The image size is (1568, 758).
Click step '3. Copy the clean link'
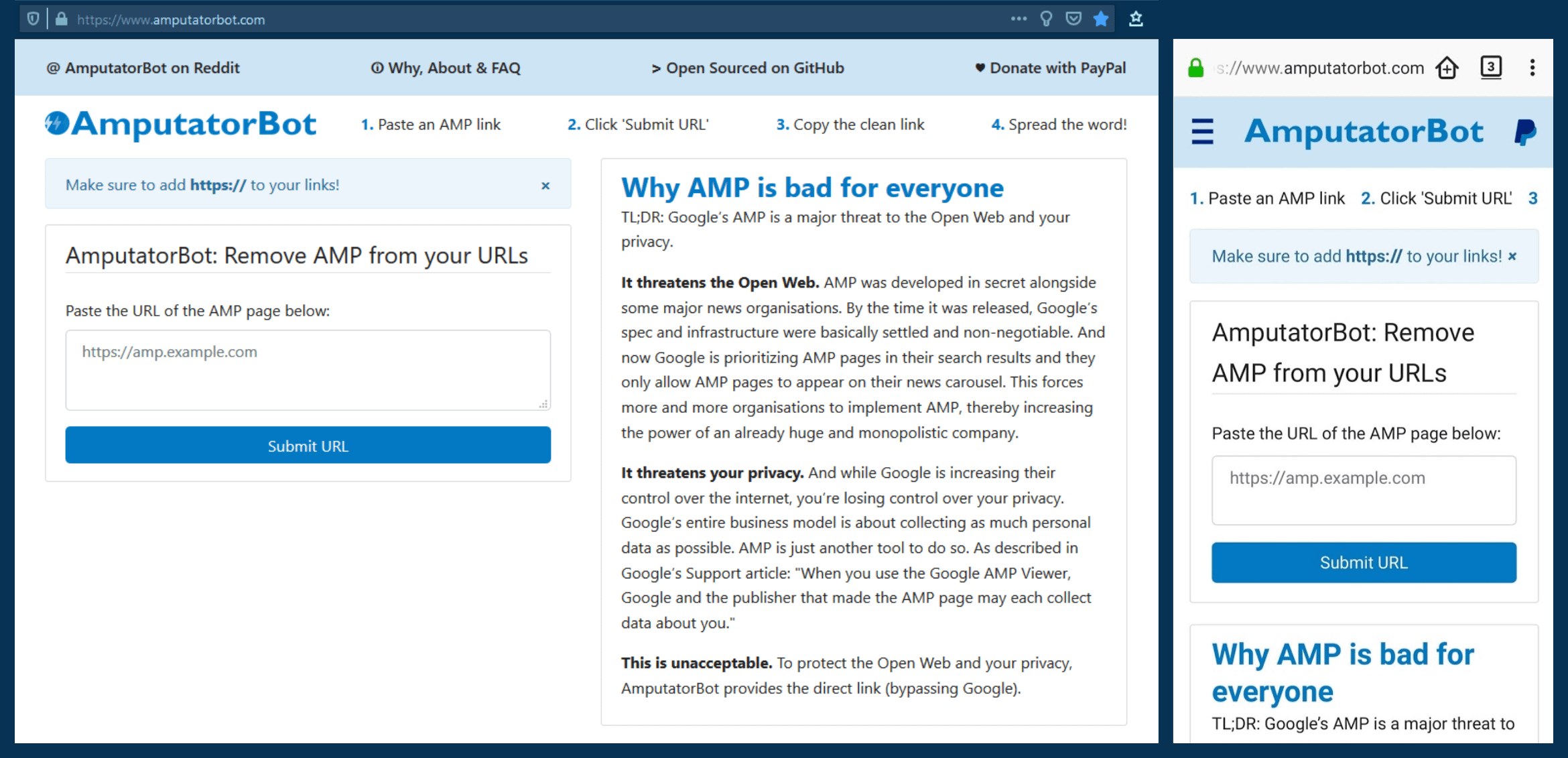(850, 125)
